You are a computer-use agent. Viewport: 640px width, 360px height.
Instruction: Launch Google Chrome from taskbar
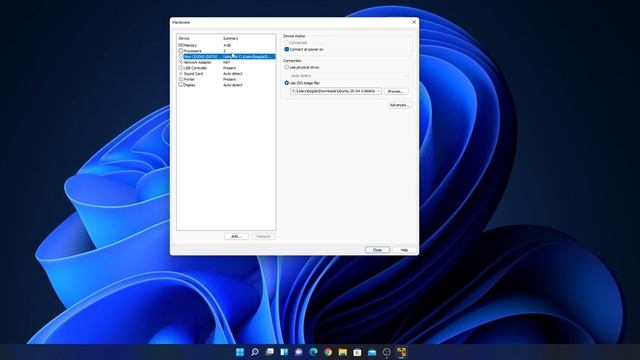328,352
